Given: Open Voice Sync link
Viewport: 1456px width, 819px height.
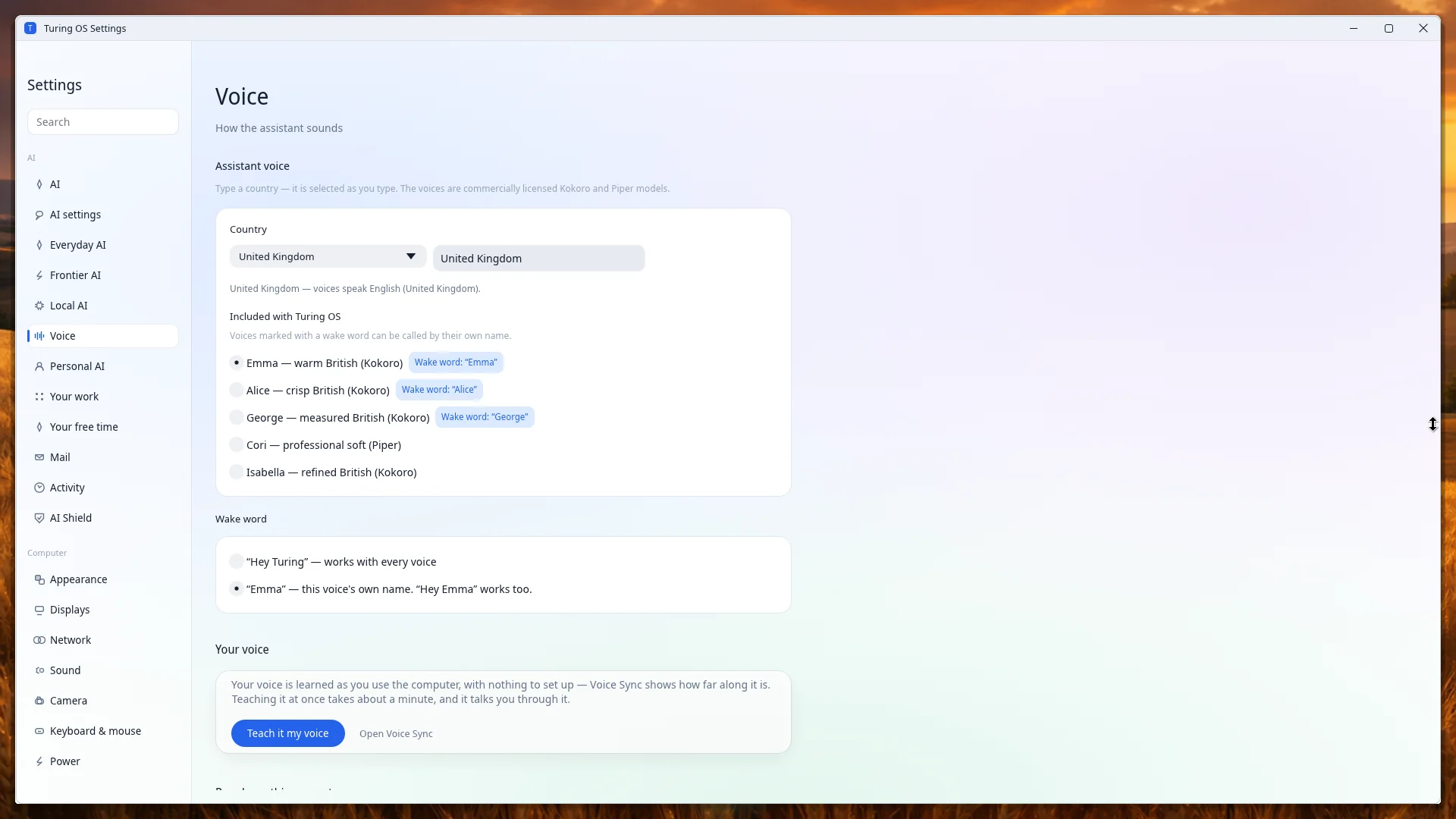Looking at the screenshot, I should pyautogui.click(x=396, y=734).
